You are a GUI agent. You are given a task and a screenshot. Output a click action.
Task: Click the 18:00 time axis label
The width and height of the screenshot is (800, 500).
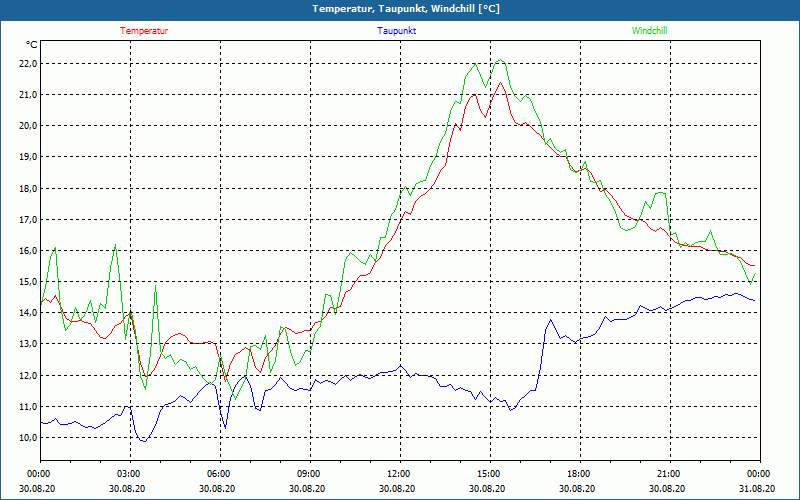coord(578,474)
